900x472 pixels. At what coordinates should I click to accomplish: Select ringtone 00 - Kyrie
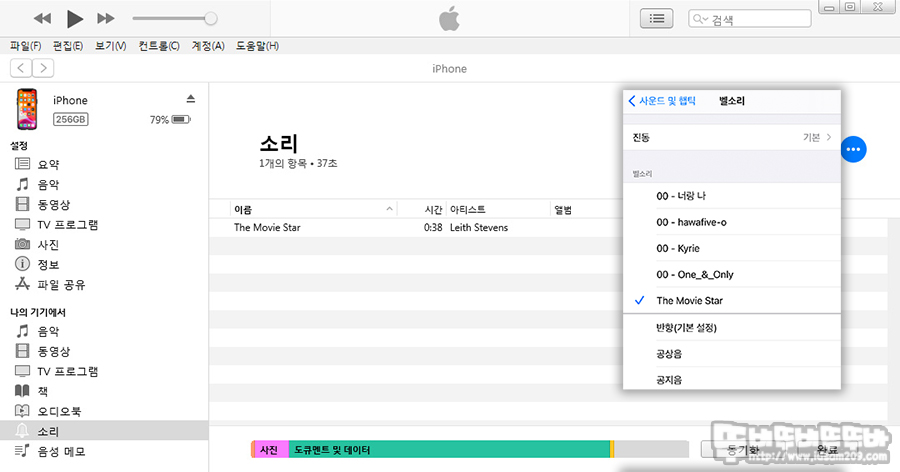pos(732,248)
